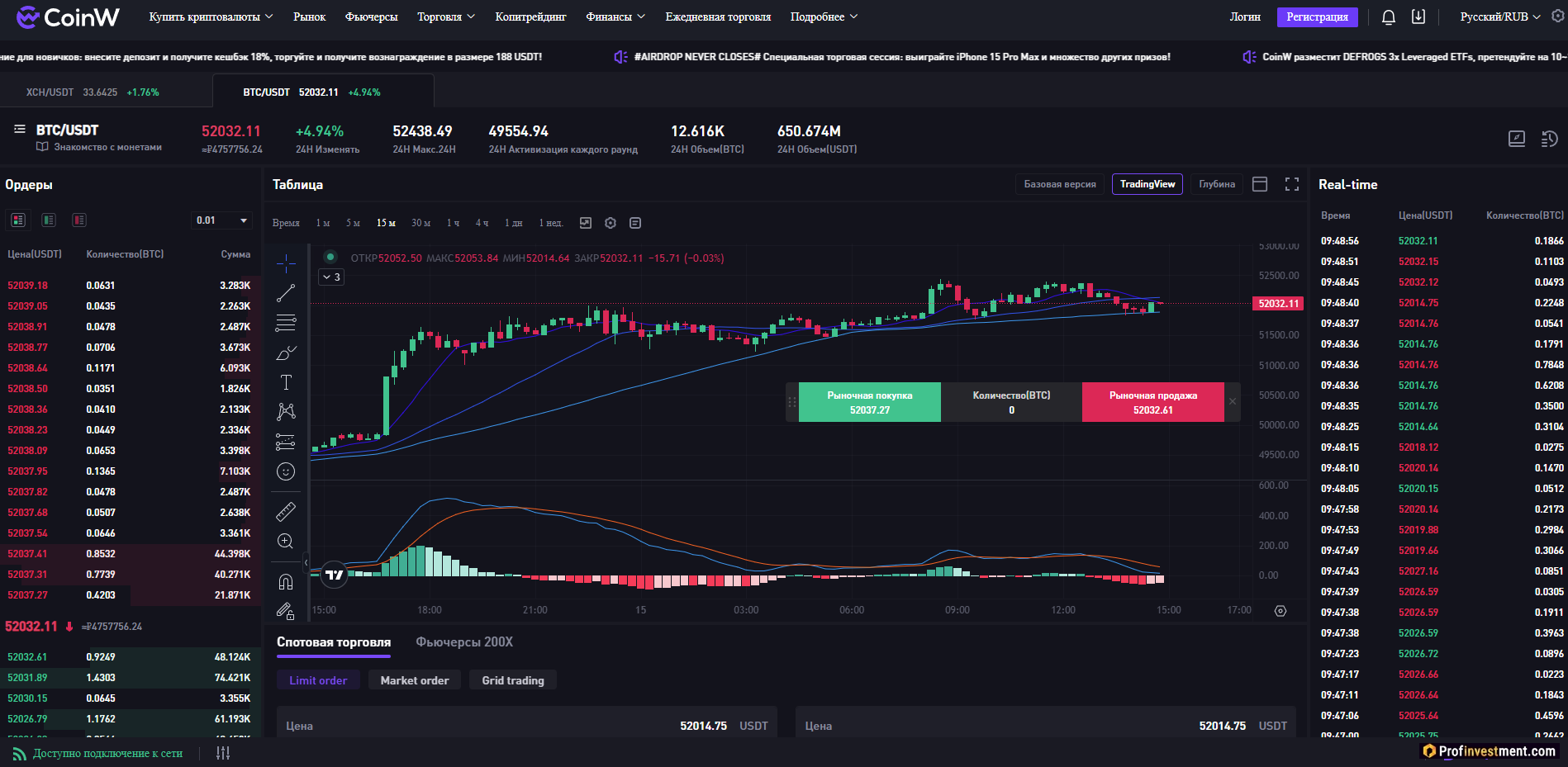The width and height of the screenshot is (1568, 767).
Task: Open the Фьючерсы menu item
Action: pos(371,17)
